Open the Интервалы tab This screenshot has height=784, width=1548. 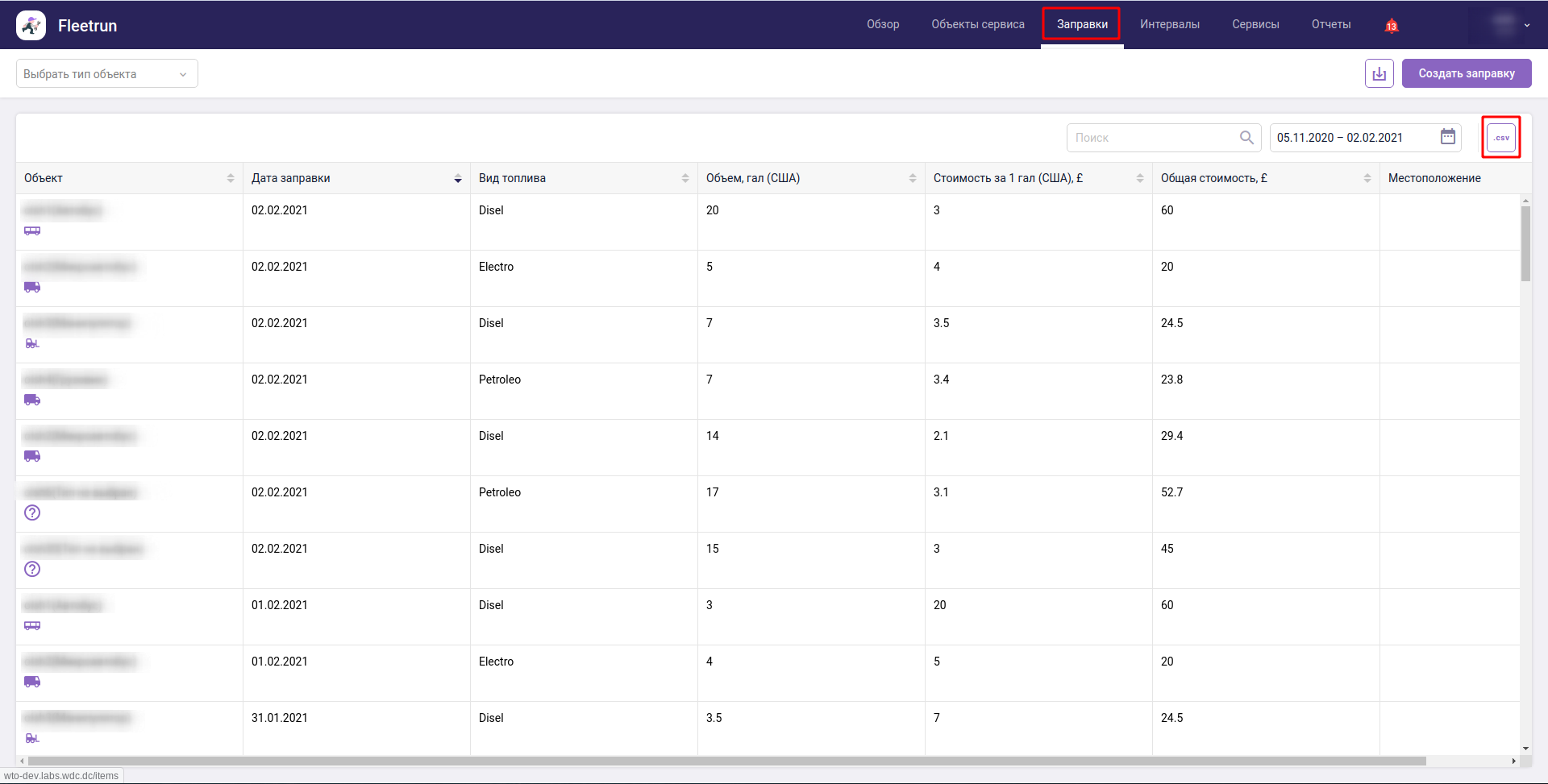pyautogui.click(x=1169, y=25)
